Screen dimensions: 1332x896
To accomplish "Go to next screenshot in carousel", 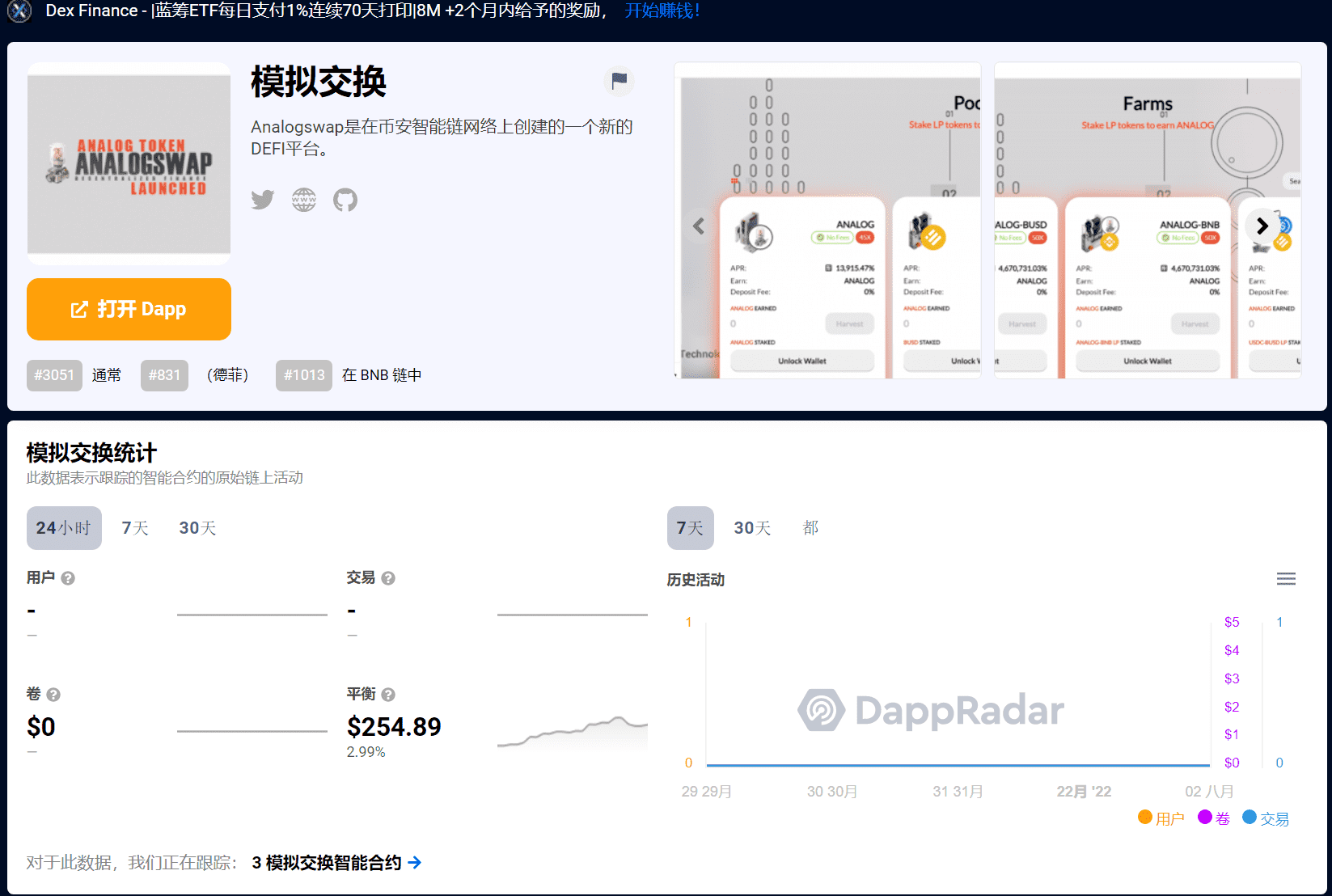I will 1262,226.
